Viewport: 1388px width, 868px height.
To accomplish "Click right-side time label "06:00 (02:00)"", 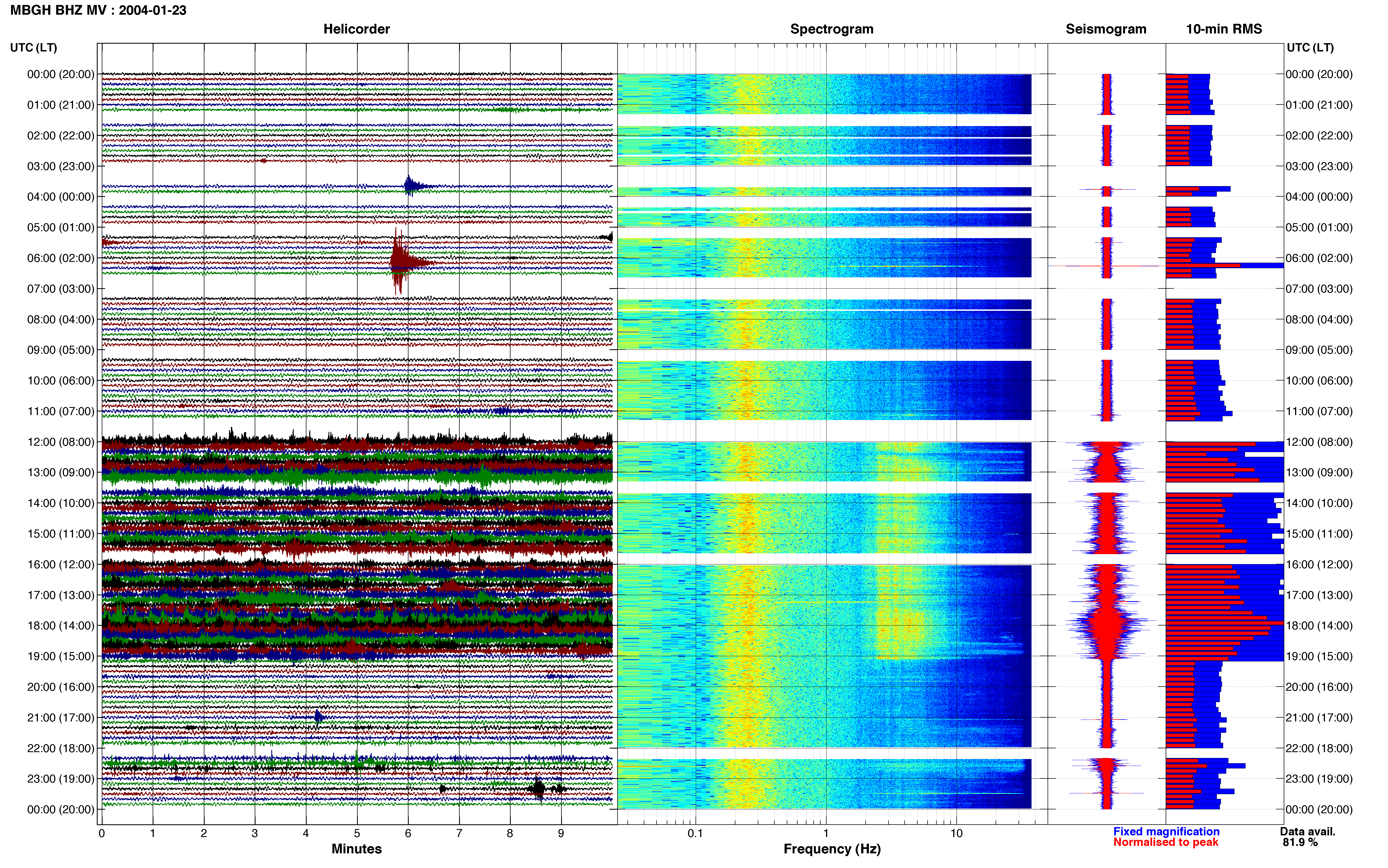I will [1319, 258].
